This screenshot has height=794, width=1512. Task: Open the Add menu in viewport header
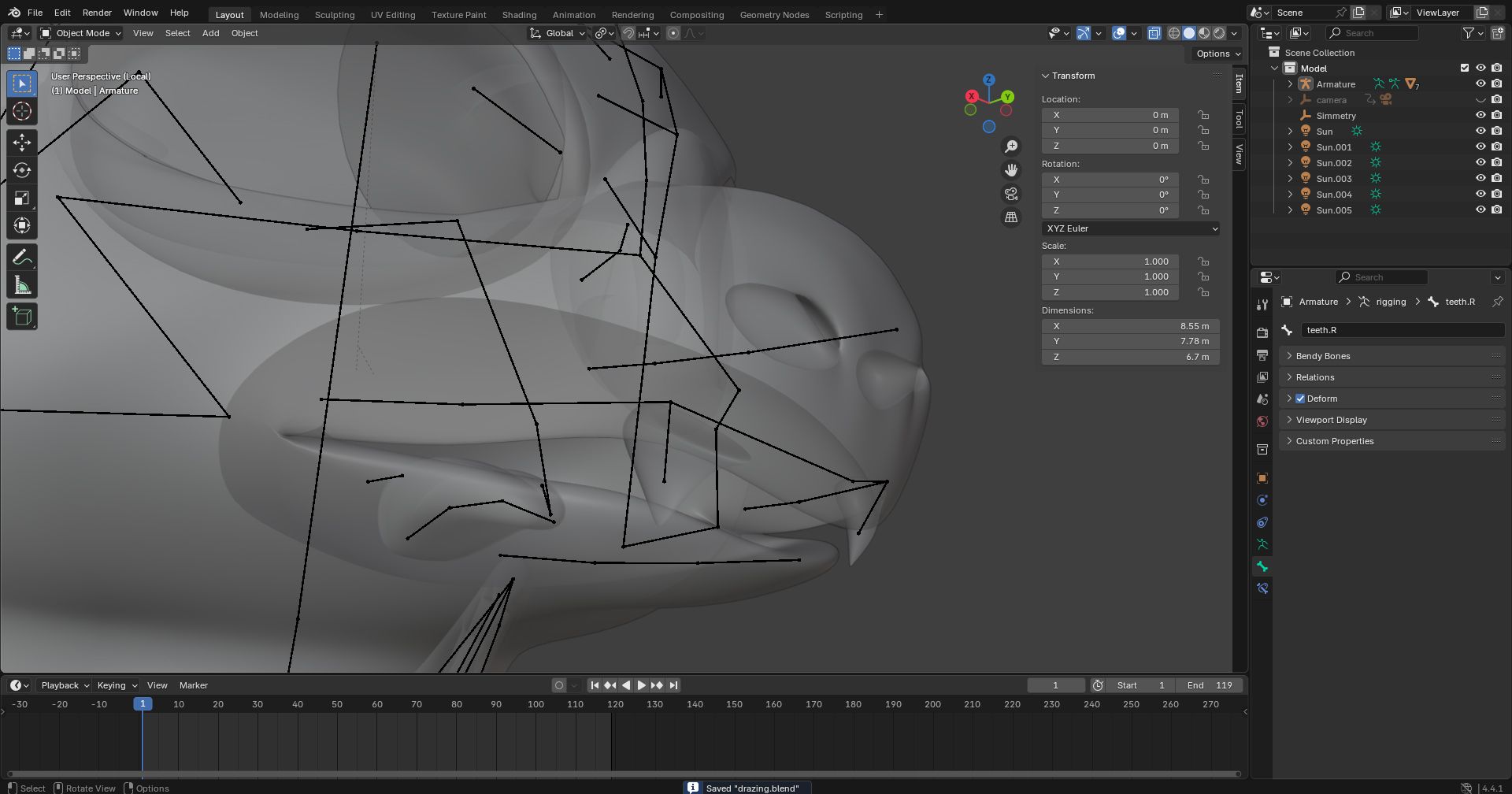(x=210, y=33)
